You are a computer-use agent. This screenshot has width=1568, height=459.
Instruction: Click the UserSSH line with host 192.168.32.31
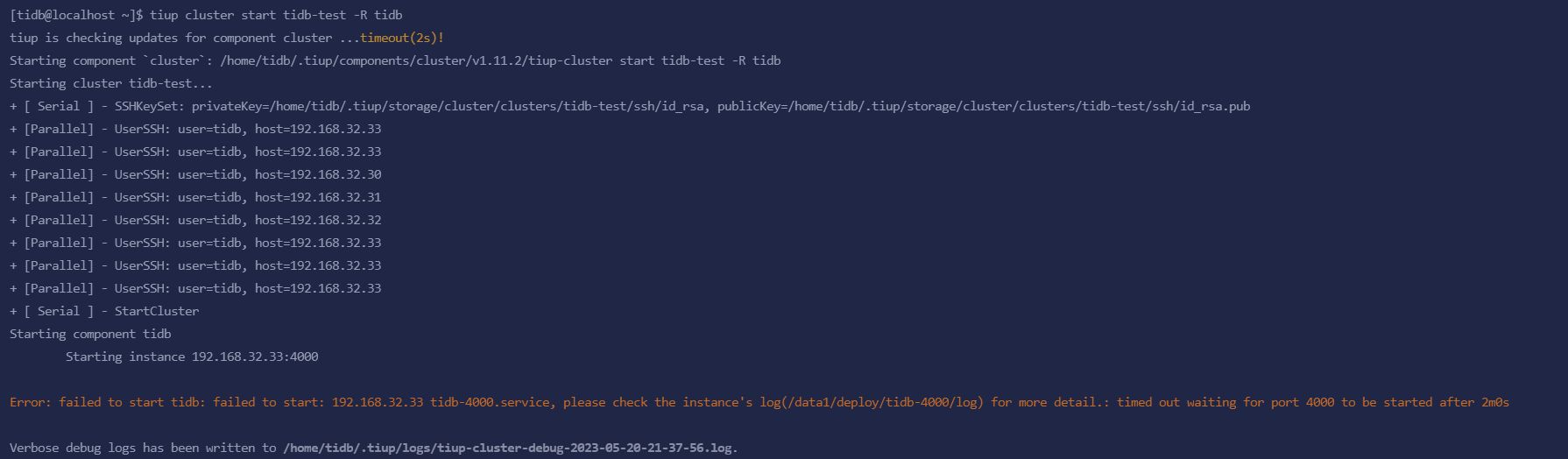195,197
